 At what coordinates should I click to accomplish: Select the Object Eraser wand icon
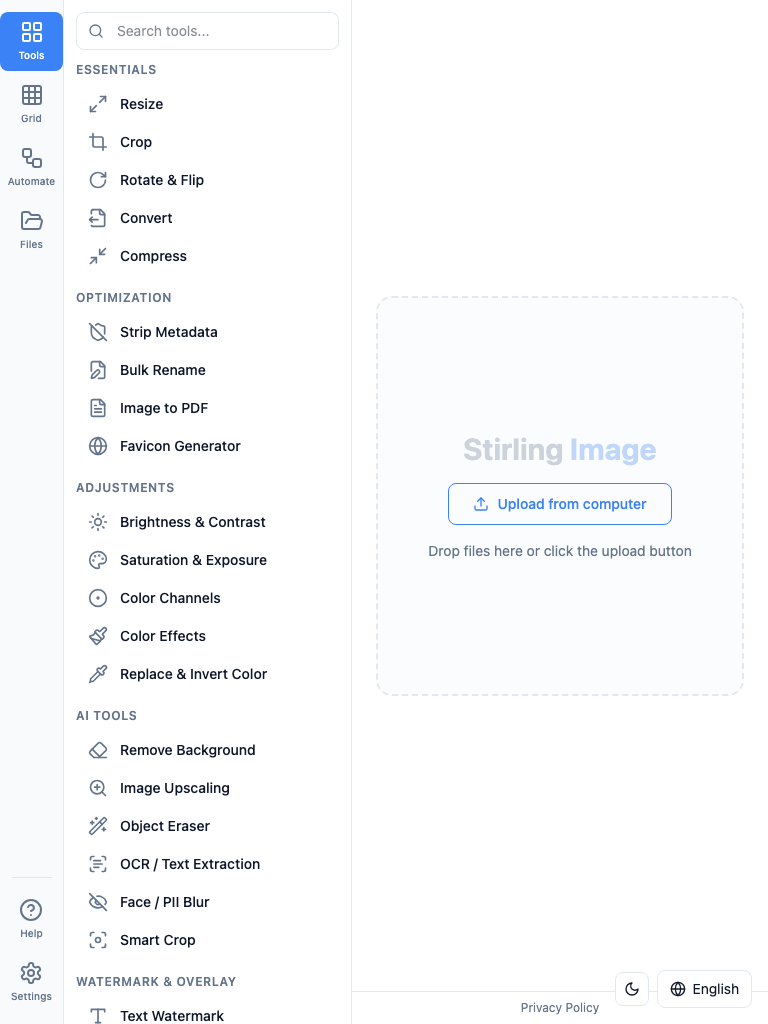[98, 826]
